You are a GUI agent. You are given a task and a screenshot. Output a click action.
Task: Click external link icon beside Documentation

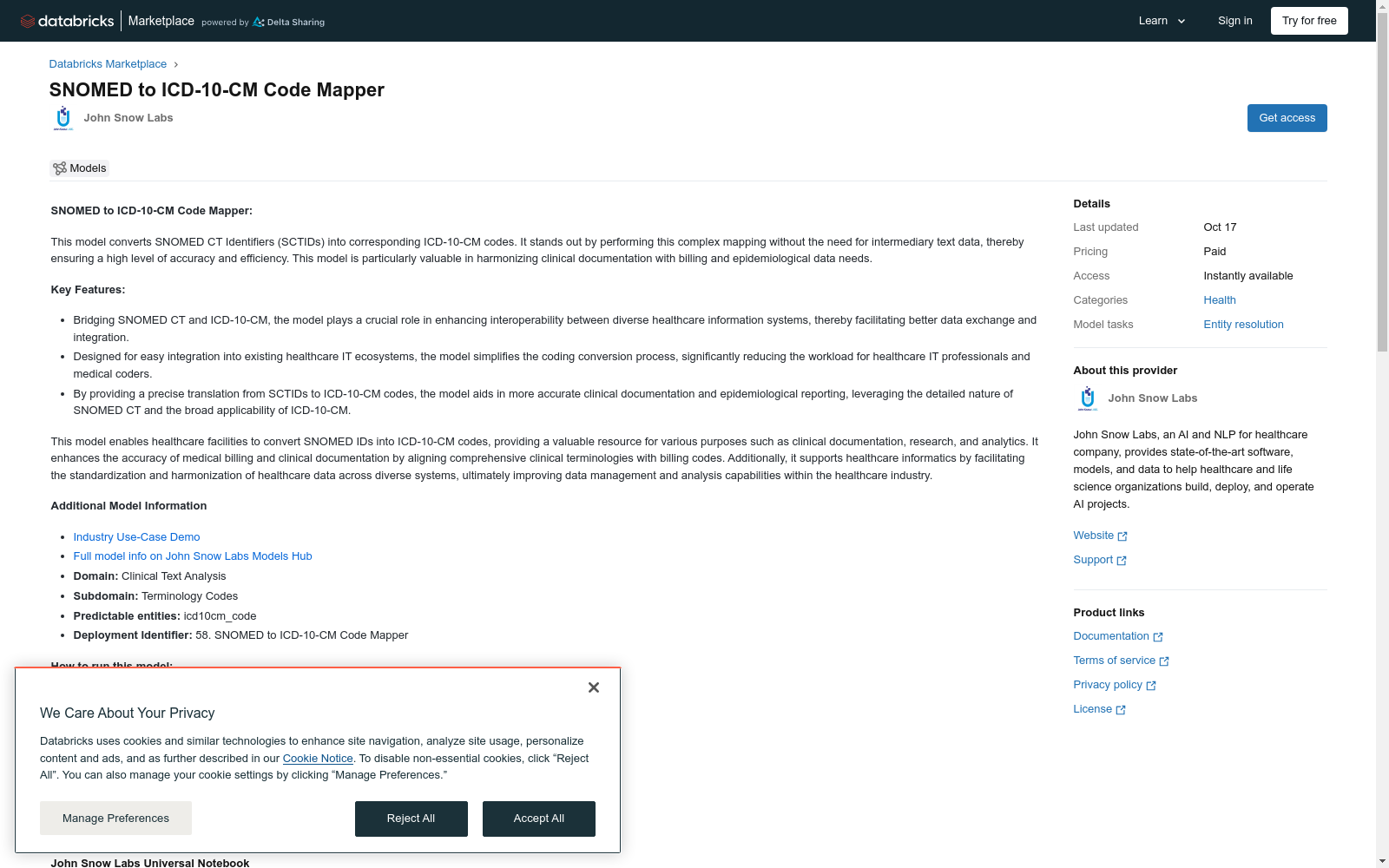(1158, 637)
